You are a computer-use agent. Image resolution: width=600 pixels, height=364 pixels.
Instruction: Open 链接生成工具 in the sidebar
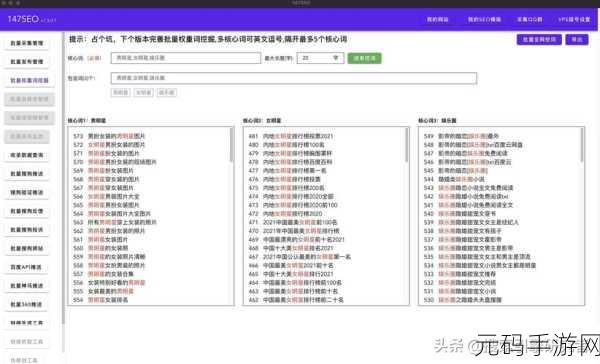[x=27, y=323]
